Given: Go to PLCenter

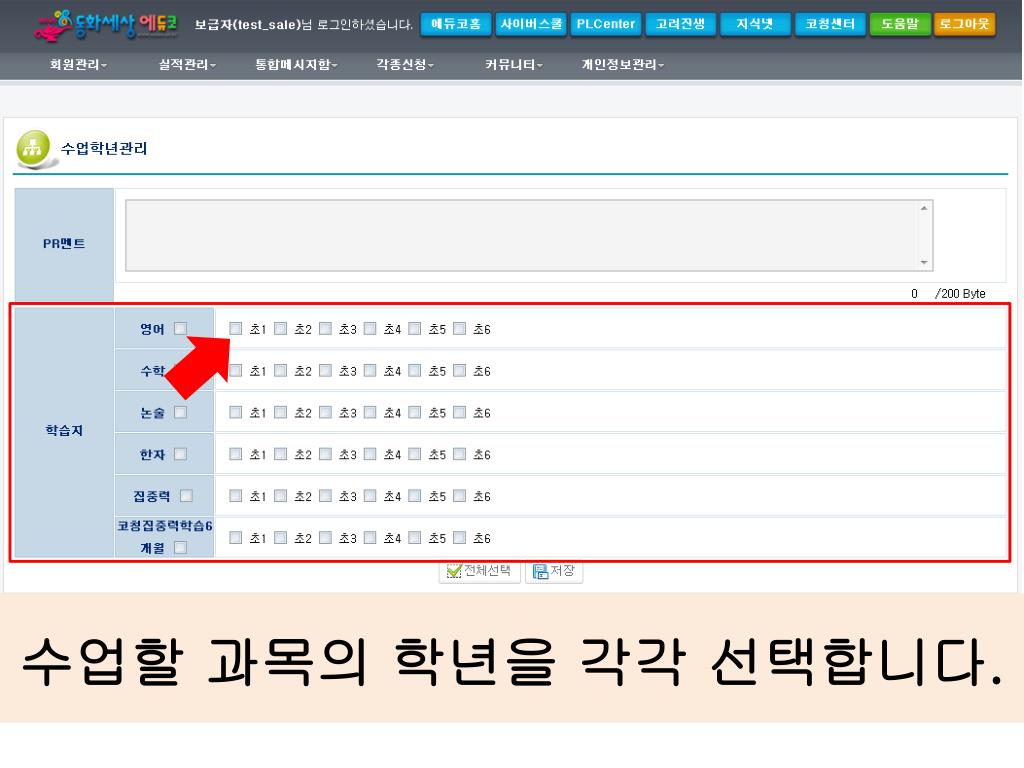Looking at the screenshot, I should (x=605, y=24).
